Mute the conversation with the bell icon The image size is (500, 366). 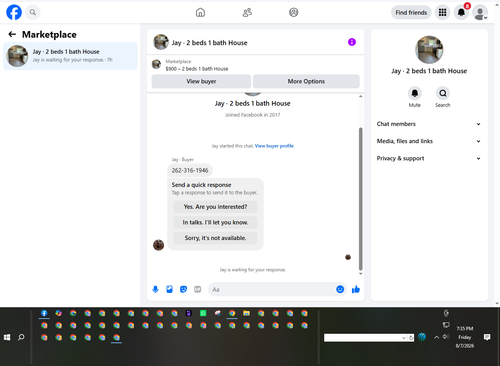click(415, 93)
